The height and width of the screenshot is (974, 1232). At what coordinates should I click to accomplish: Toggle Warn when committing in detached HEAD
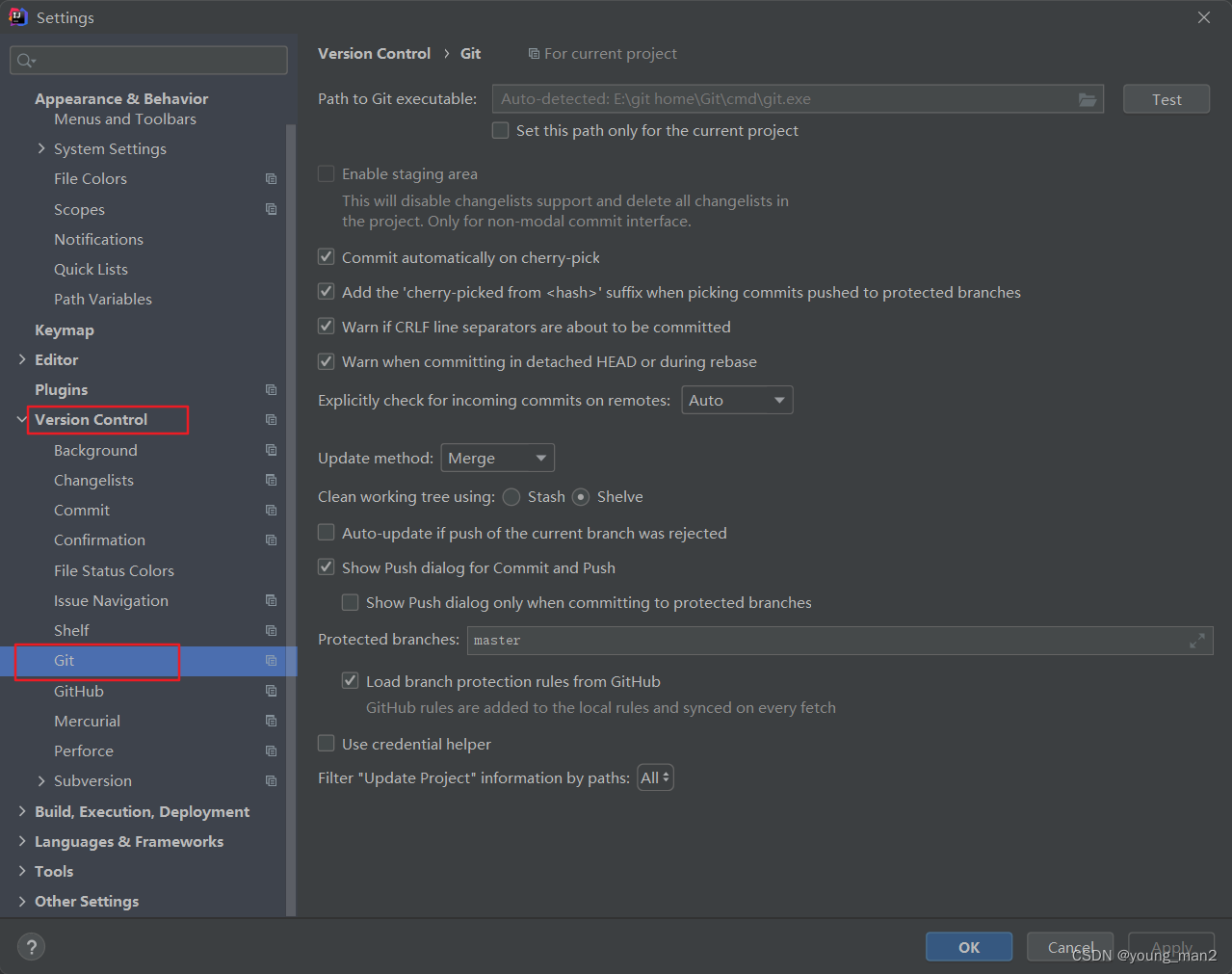(327, 361)
